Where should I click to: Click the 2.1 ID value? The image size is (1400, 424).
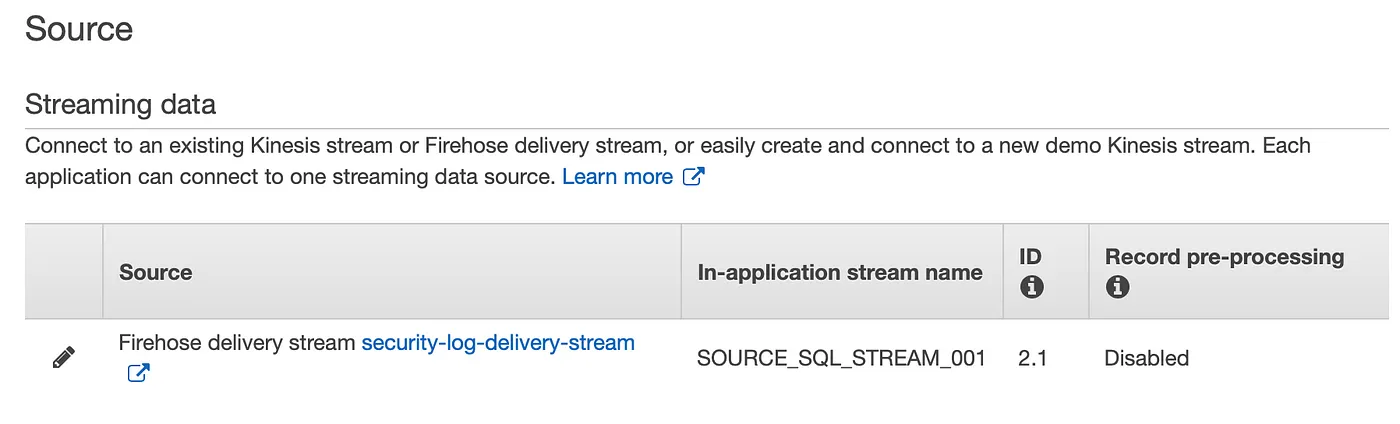(1032, 358)
